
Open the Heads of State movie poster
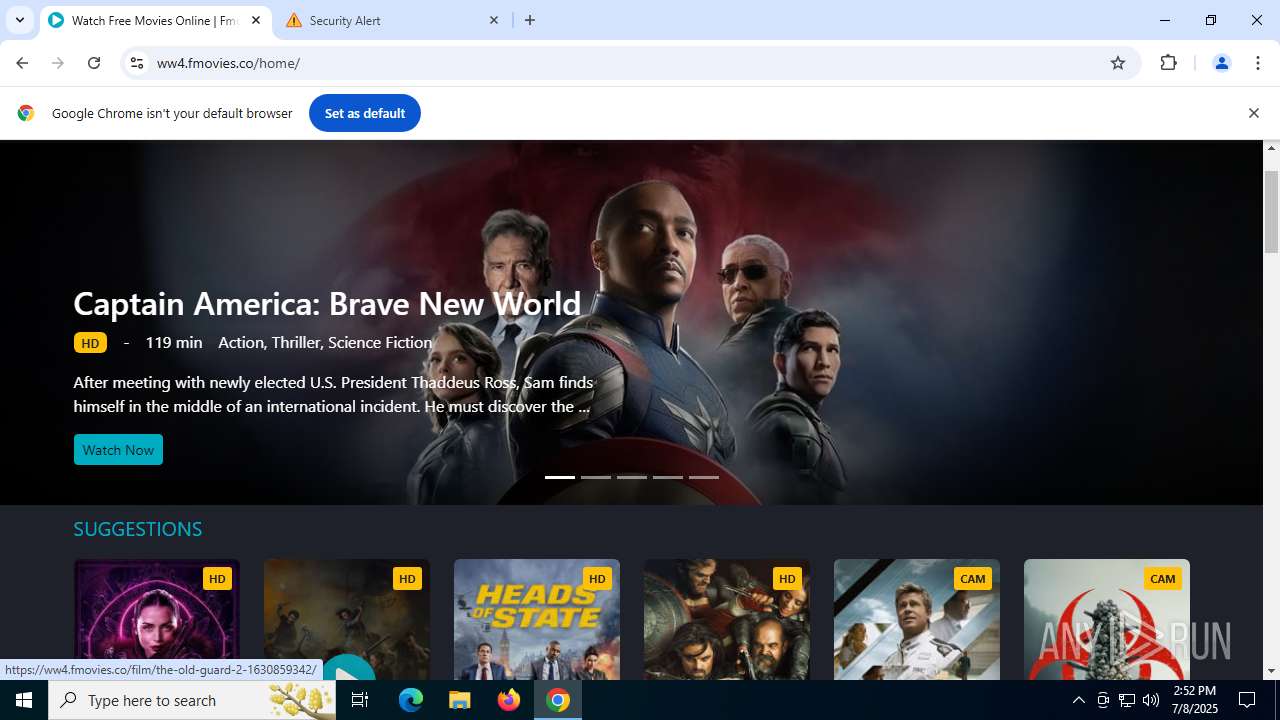coord(536,619)
